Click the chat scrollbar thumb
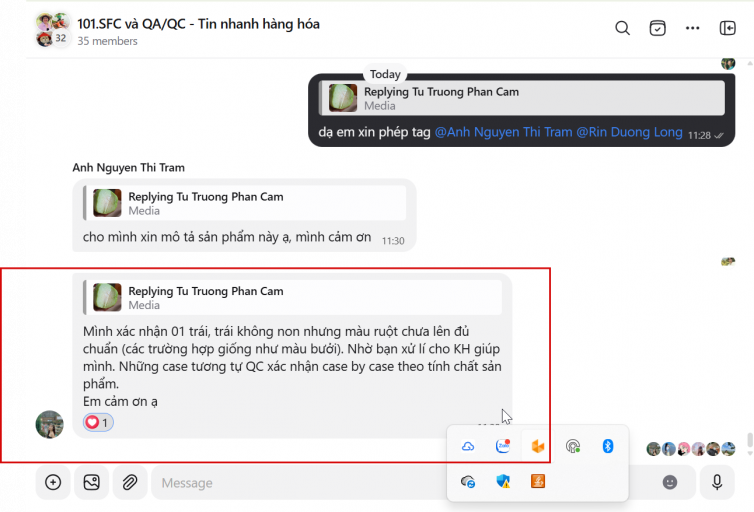 tap(750, 440)
